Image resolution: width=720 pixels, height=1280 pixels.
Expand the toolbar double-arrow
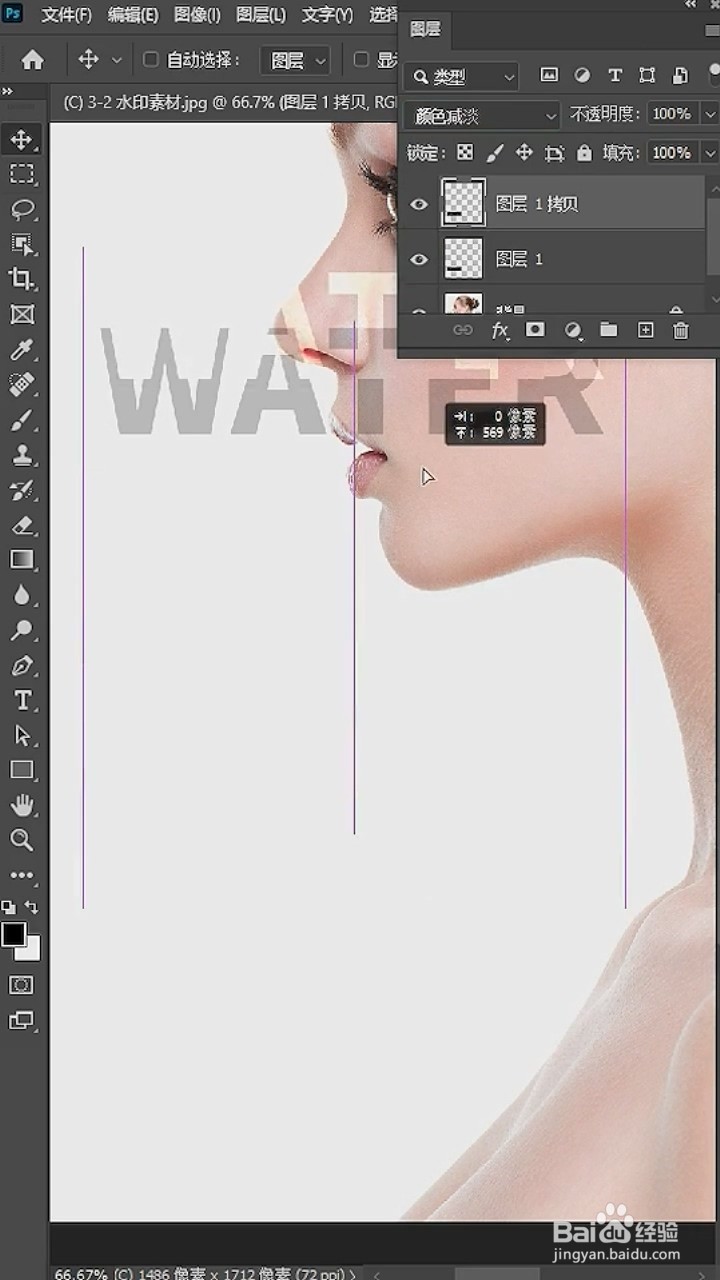(8, 91)
